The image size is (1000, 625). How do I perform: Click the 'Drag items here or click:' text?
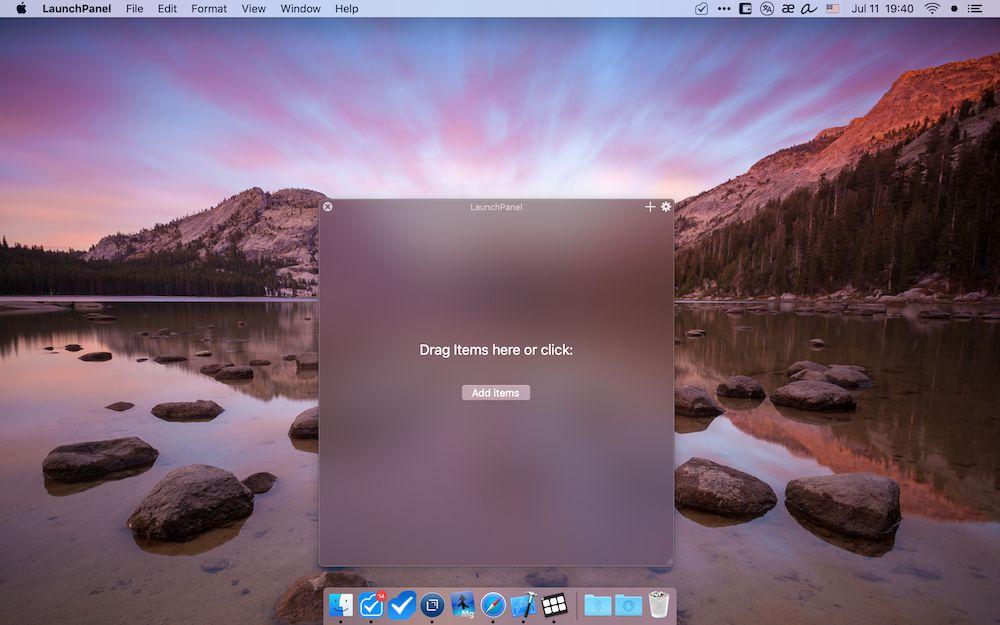(x=496, y=349)
